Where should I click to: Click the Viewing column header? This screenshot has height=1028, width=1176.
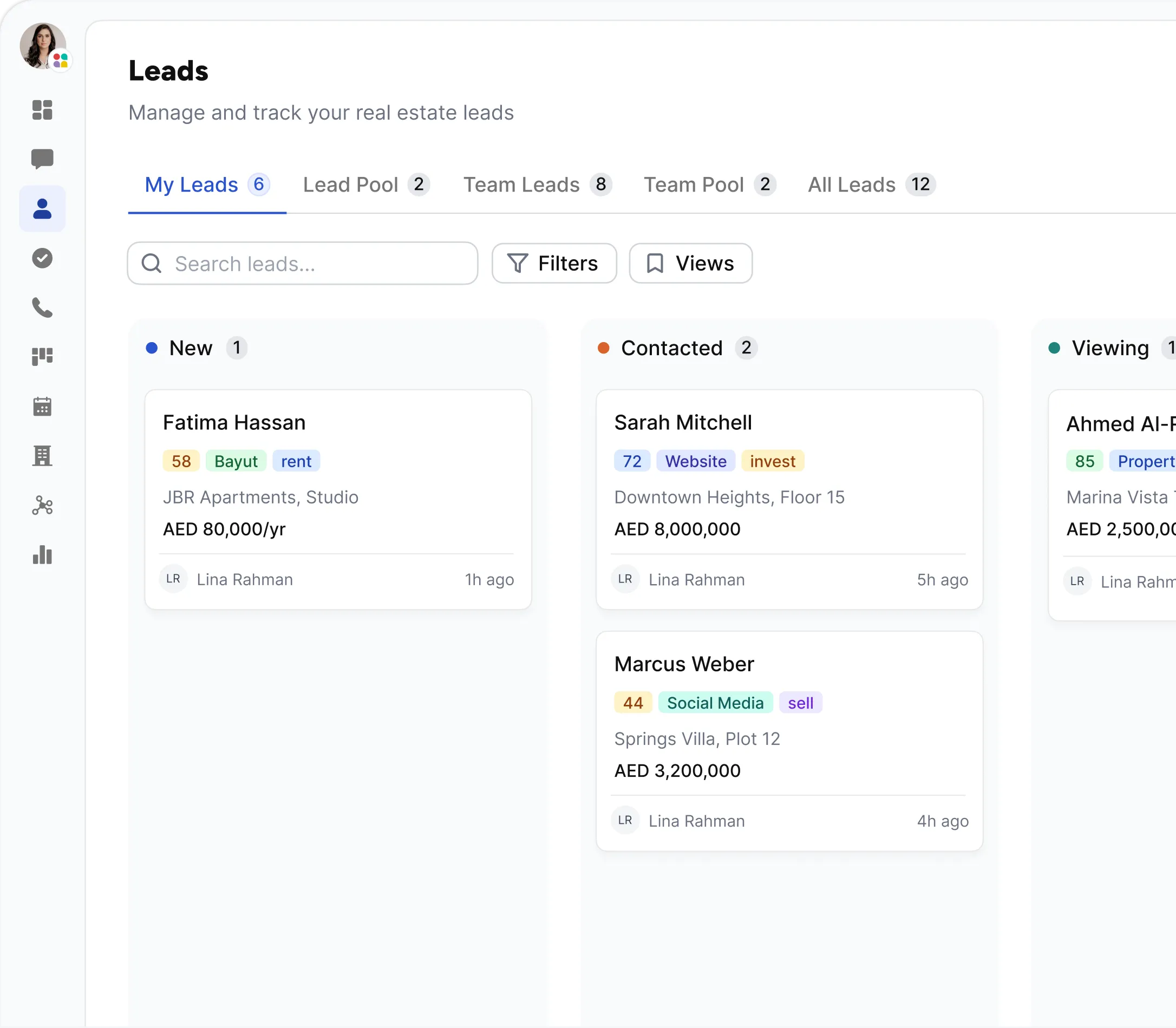point(1113,348)
